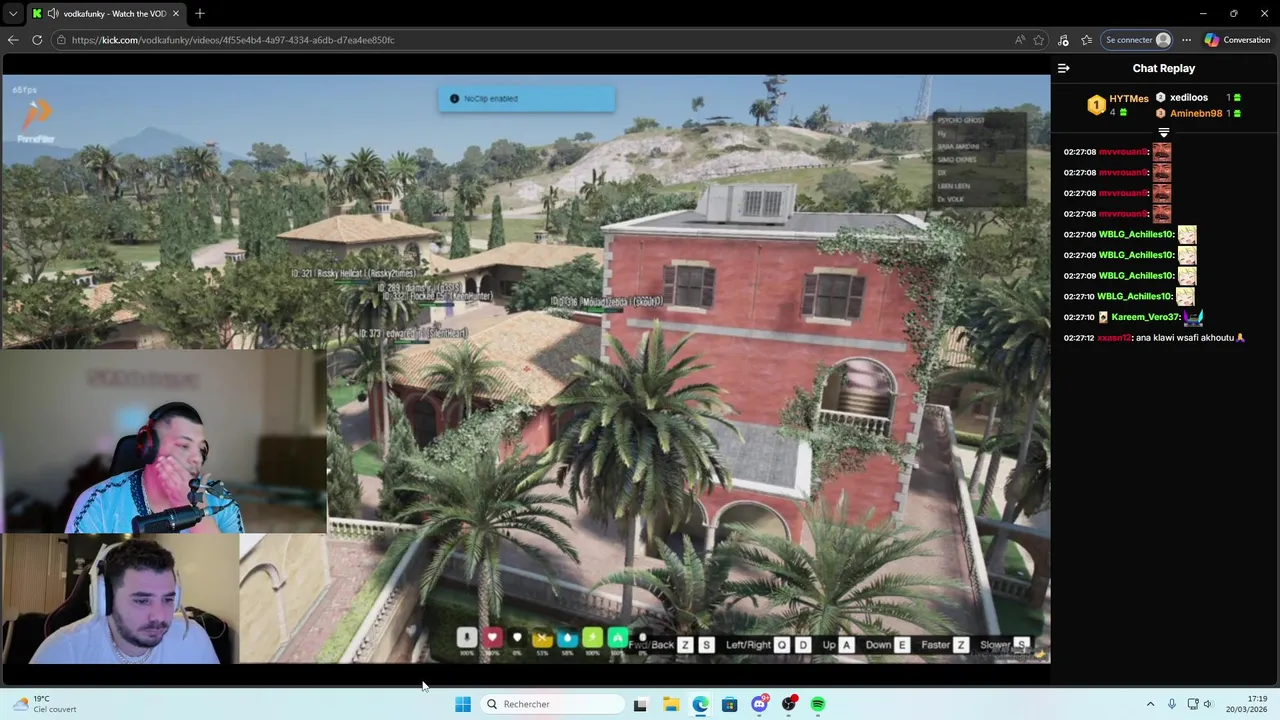Select the Chat Replay heading
The image size is (1280, 720).
tap(1163, 68)
